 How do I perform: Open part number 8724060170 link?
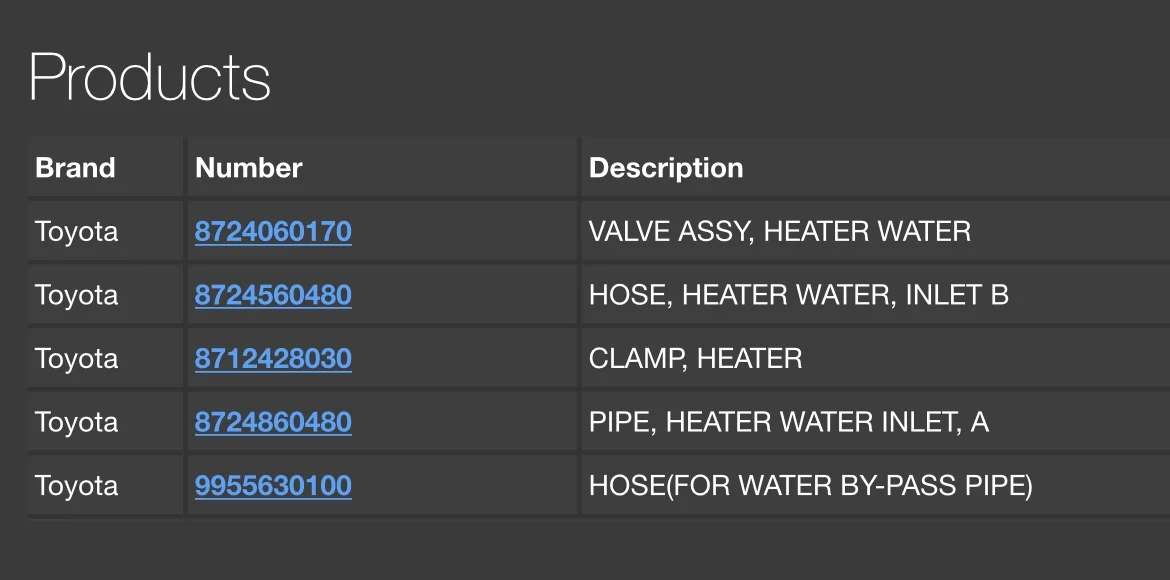click(x=273, y=231)
